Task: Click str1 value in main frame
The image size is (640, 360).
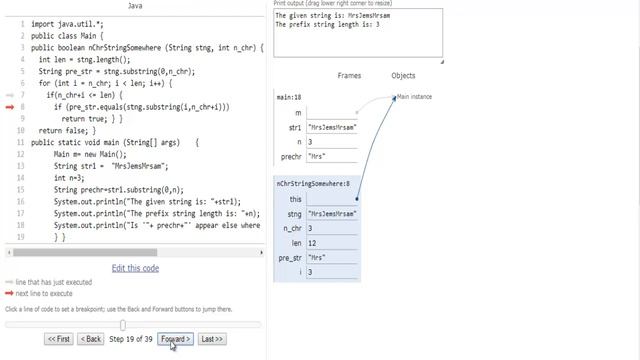Action: [332, 127]
